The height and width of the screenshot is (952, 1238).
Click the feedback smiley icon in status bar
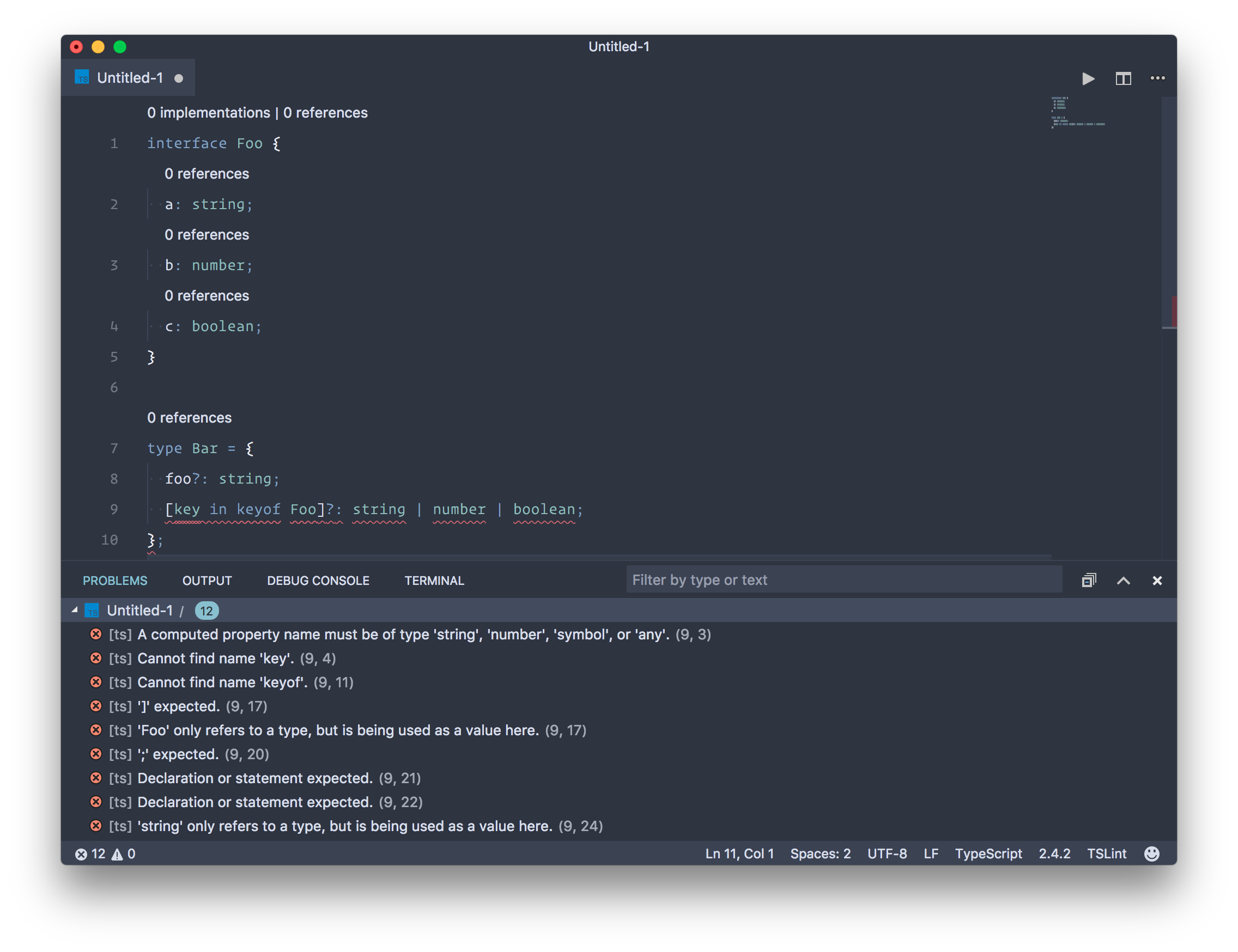click(1151, 853)
